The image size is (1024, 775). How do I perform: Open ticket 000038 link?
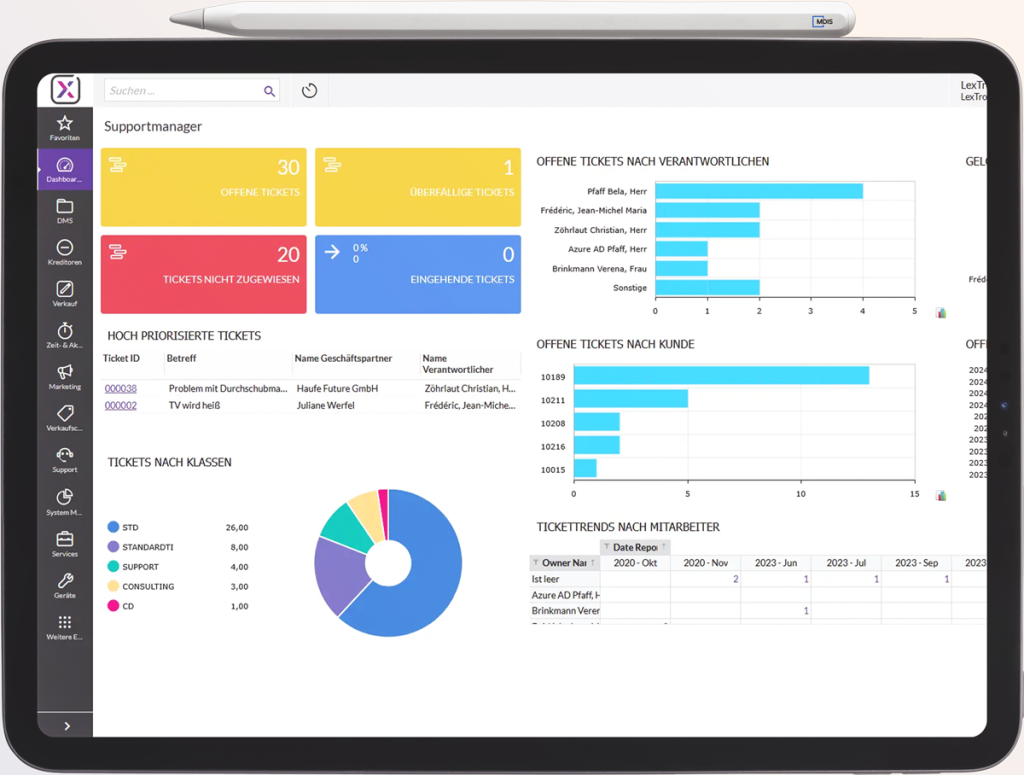(x=121, y=388)
